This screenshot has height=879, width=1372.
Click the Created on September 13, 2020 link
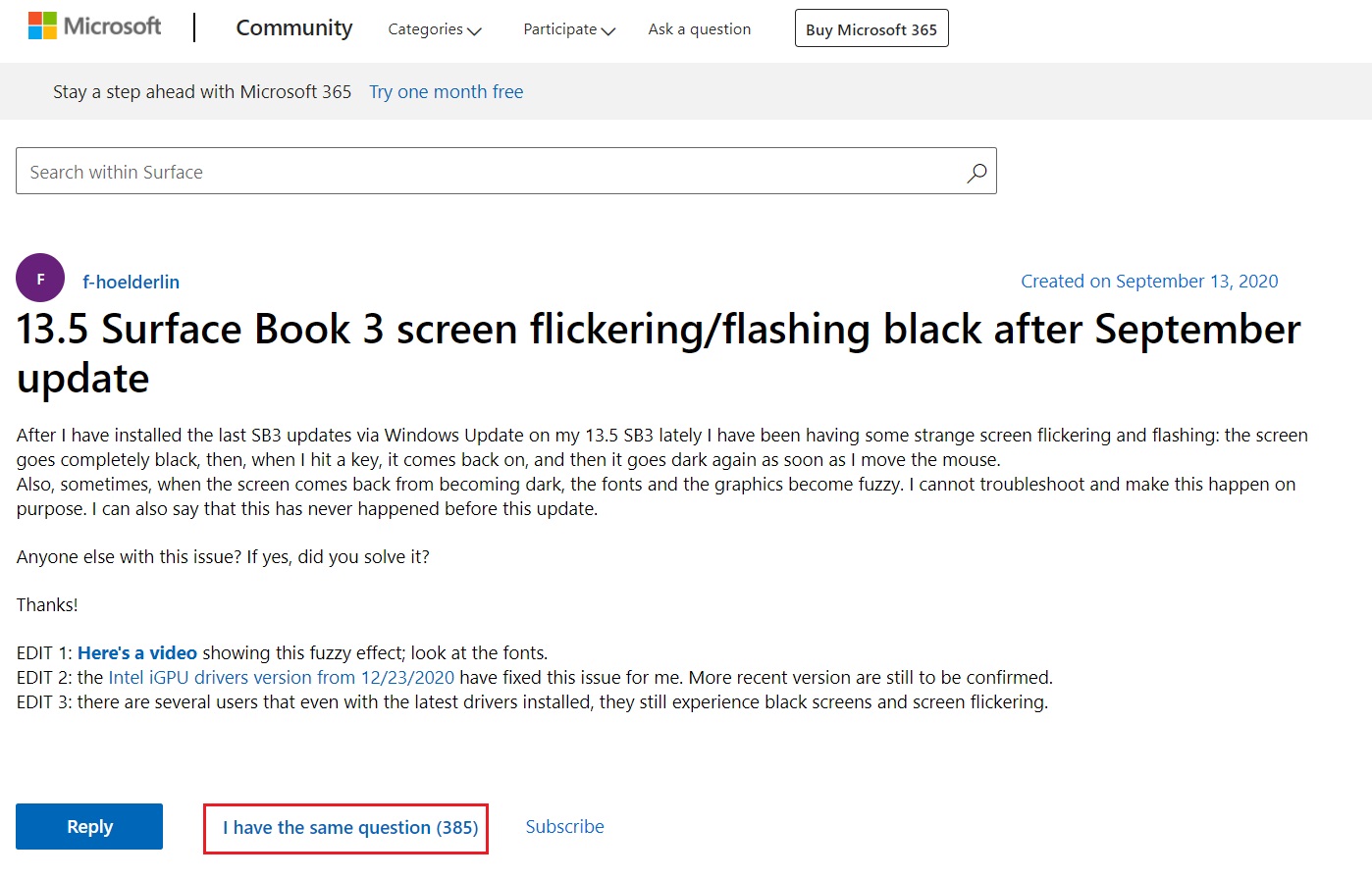pos(1149,282)
